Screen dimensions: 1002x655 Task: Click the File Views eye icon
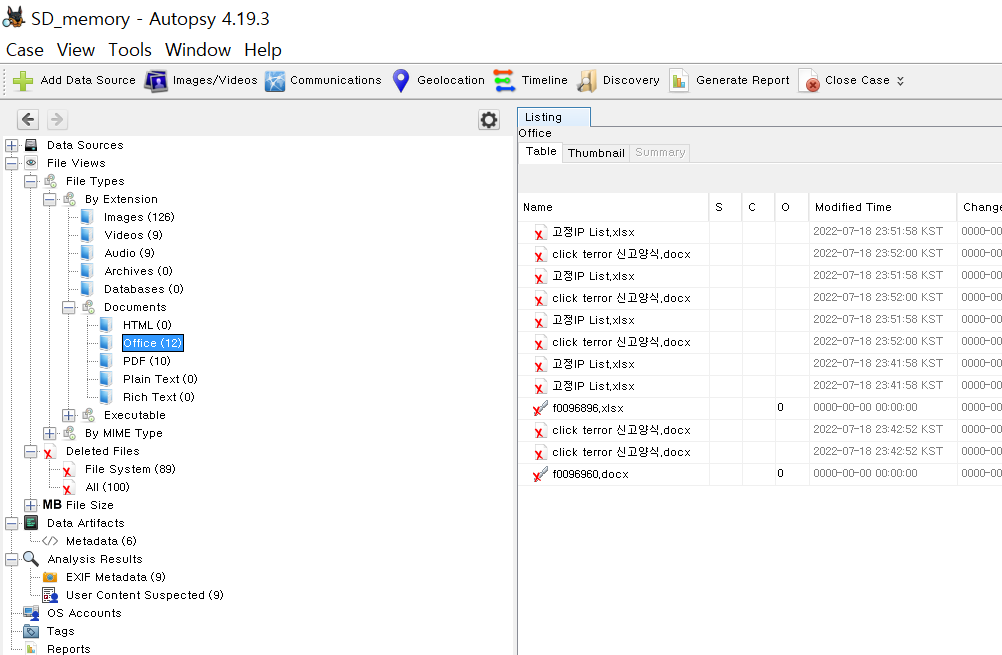click(31, 163)
